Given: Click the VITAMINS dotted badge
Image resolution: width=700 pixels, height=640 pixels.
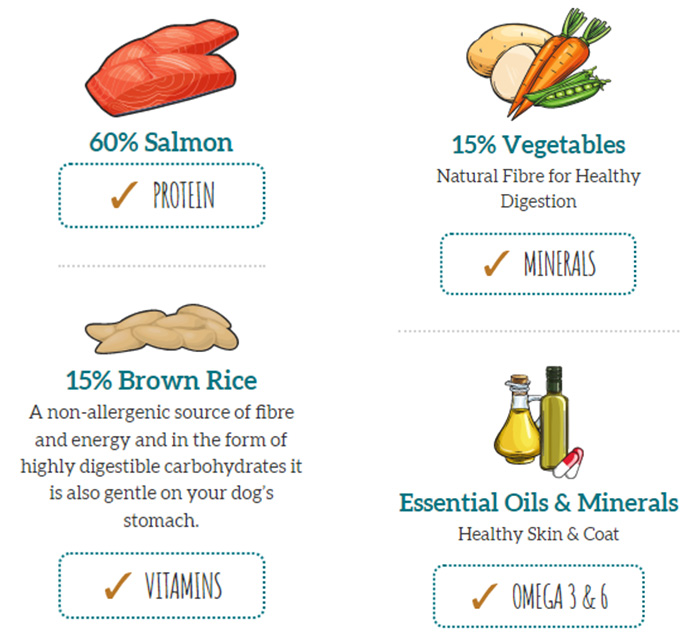Looking at the screenshot, I should [161, 585].
